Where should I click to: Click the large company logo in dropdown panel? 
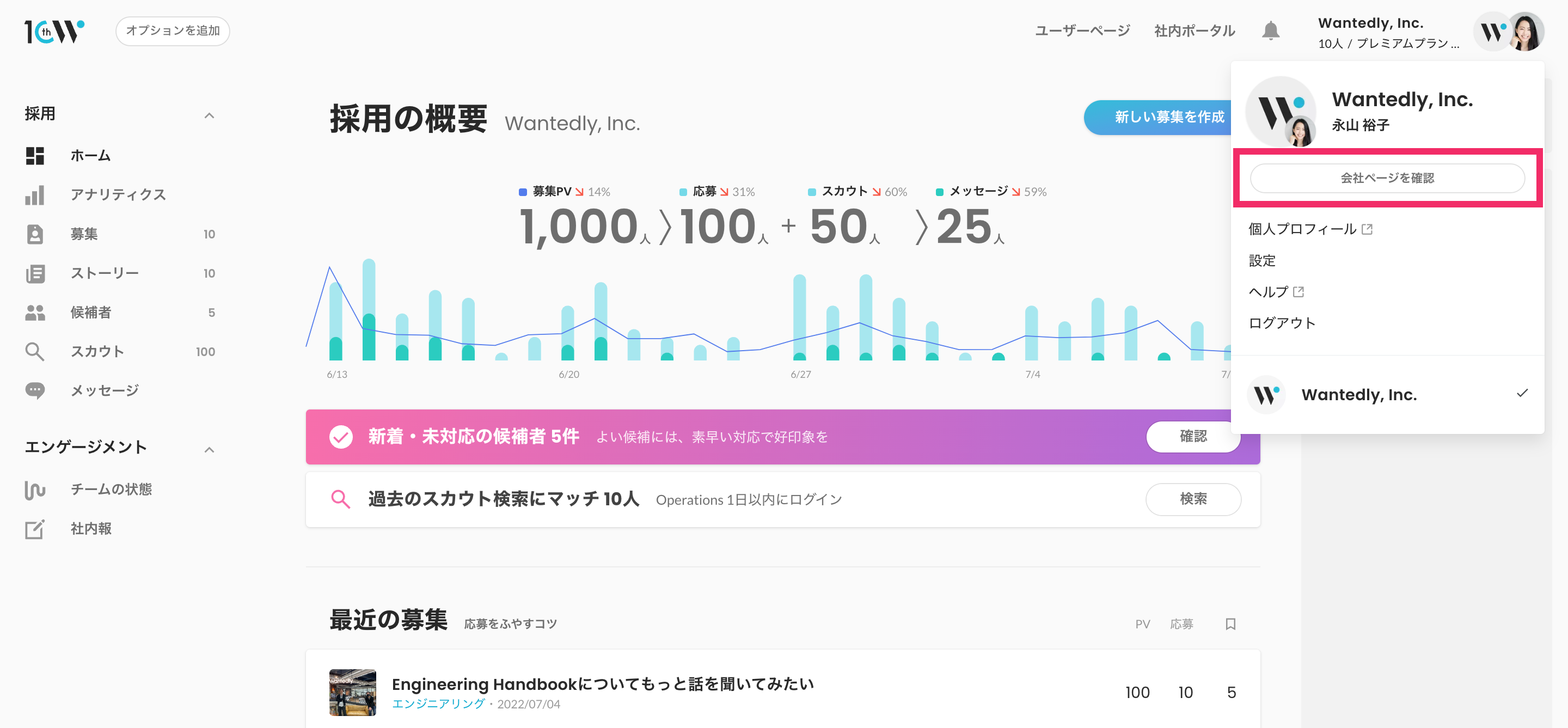(x=1281, y=112)
